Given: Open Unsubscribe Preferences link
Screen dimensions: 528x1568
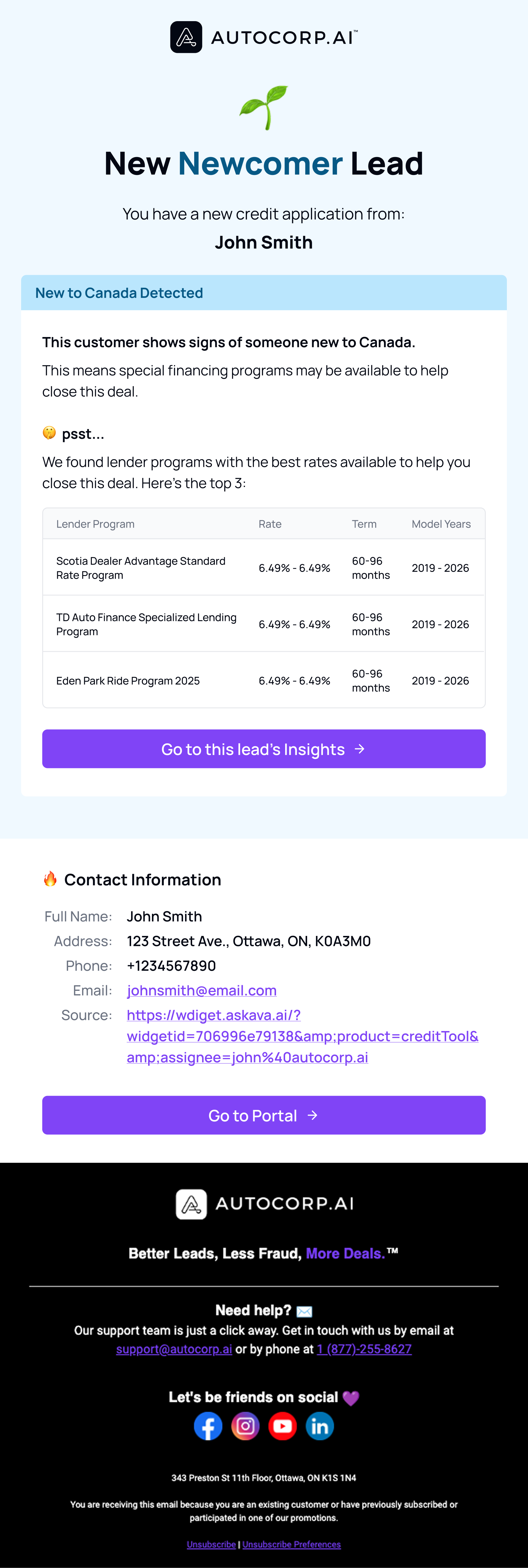Looking at the screenshot, I should point(291,1544).
